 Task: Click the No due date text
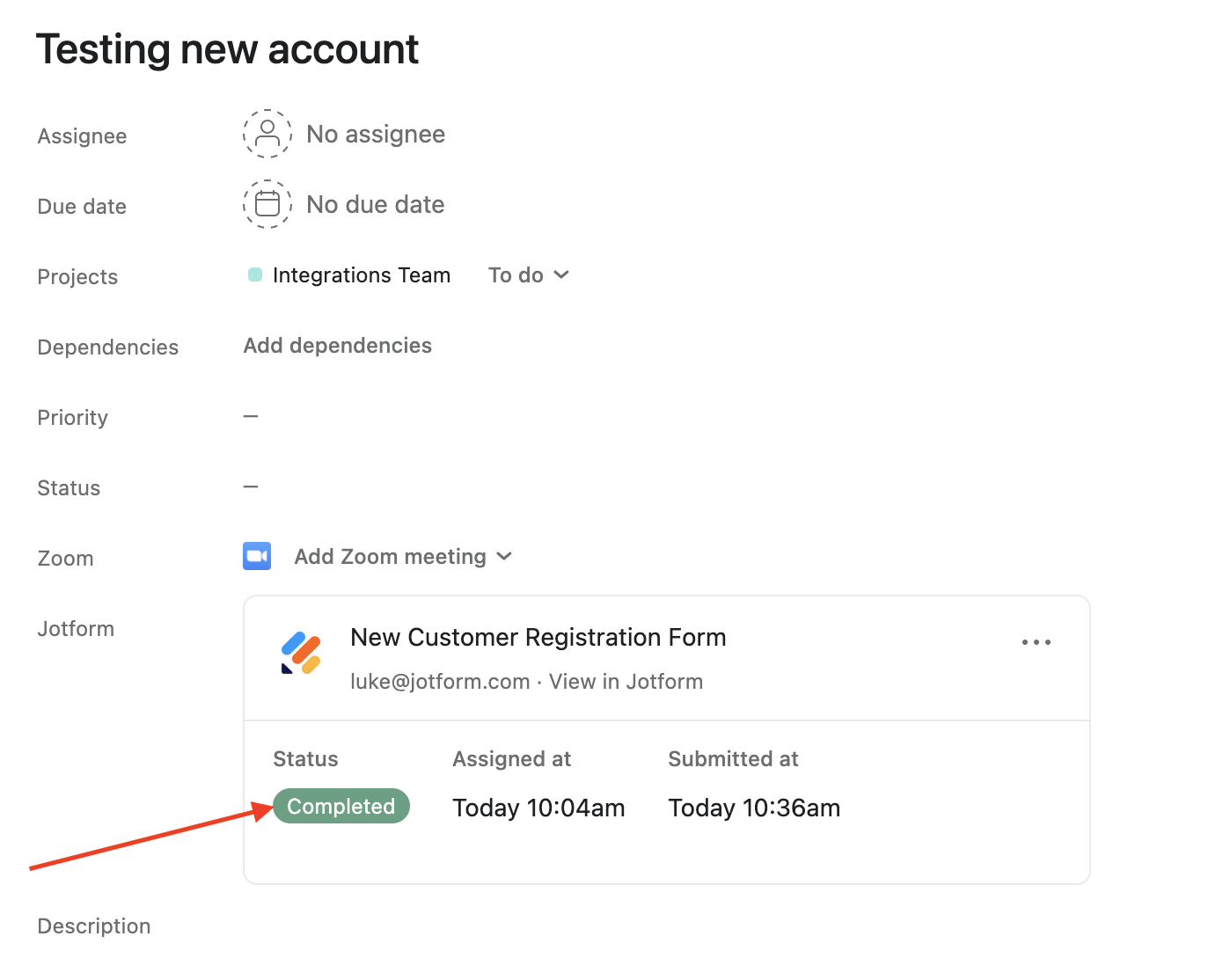coord(376,204)
